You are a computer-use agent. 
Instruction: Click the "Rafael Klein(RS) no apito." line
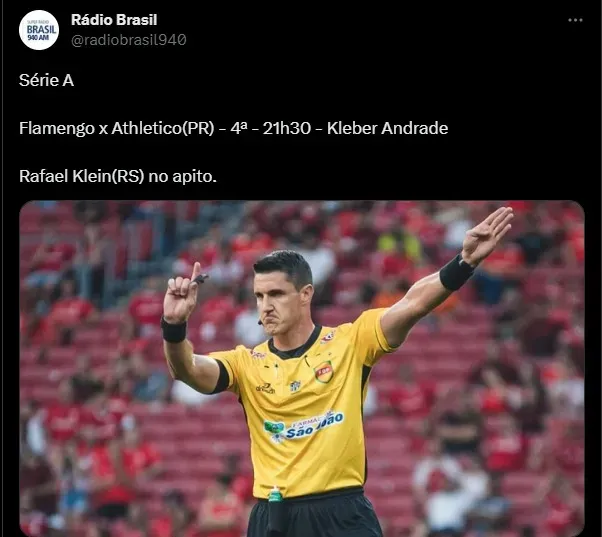click(118, 177)
